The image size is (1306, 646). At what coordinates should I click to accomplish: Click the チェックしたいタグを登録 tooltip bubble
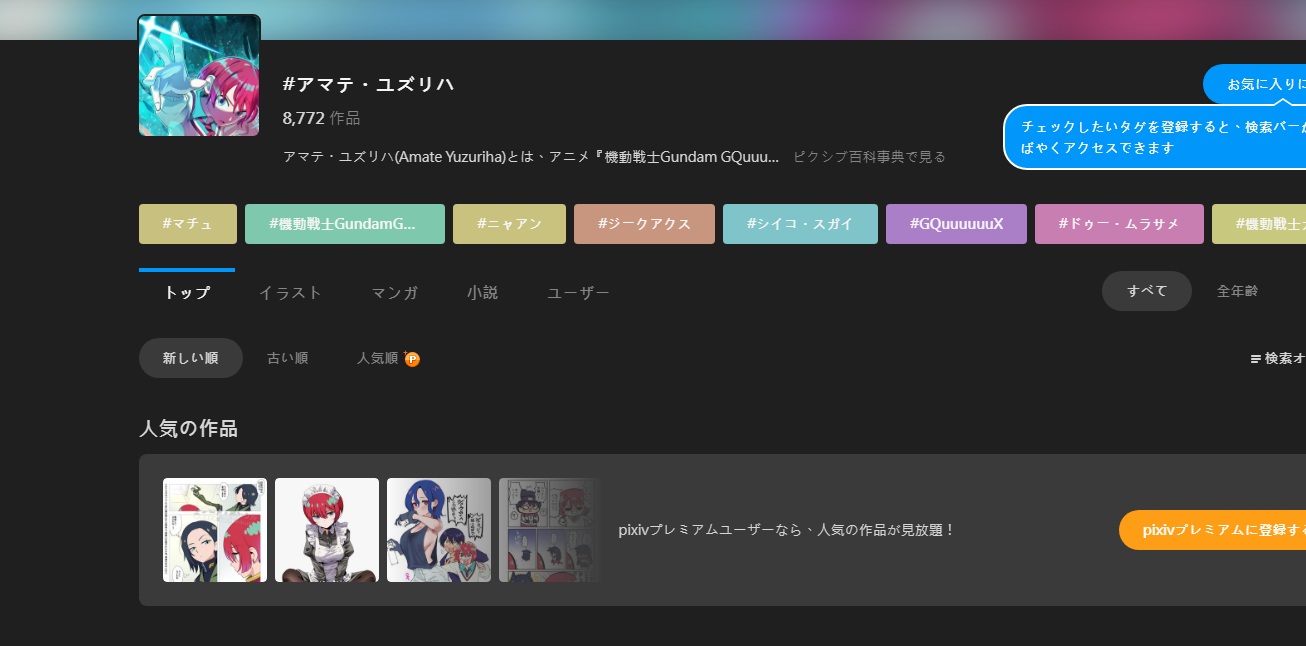(x=1155, y=137)
